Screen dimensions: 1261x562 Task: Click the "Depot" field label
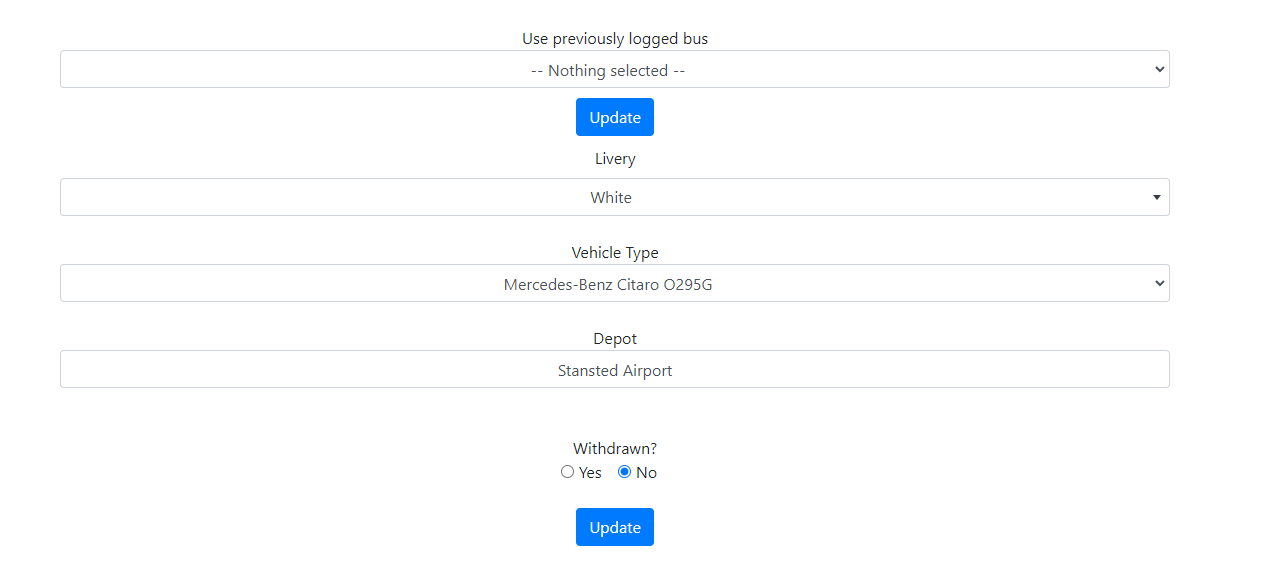[614, 339]
